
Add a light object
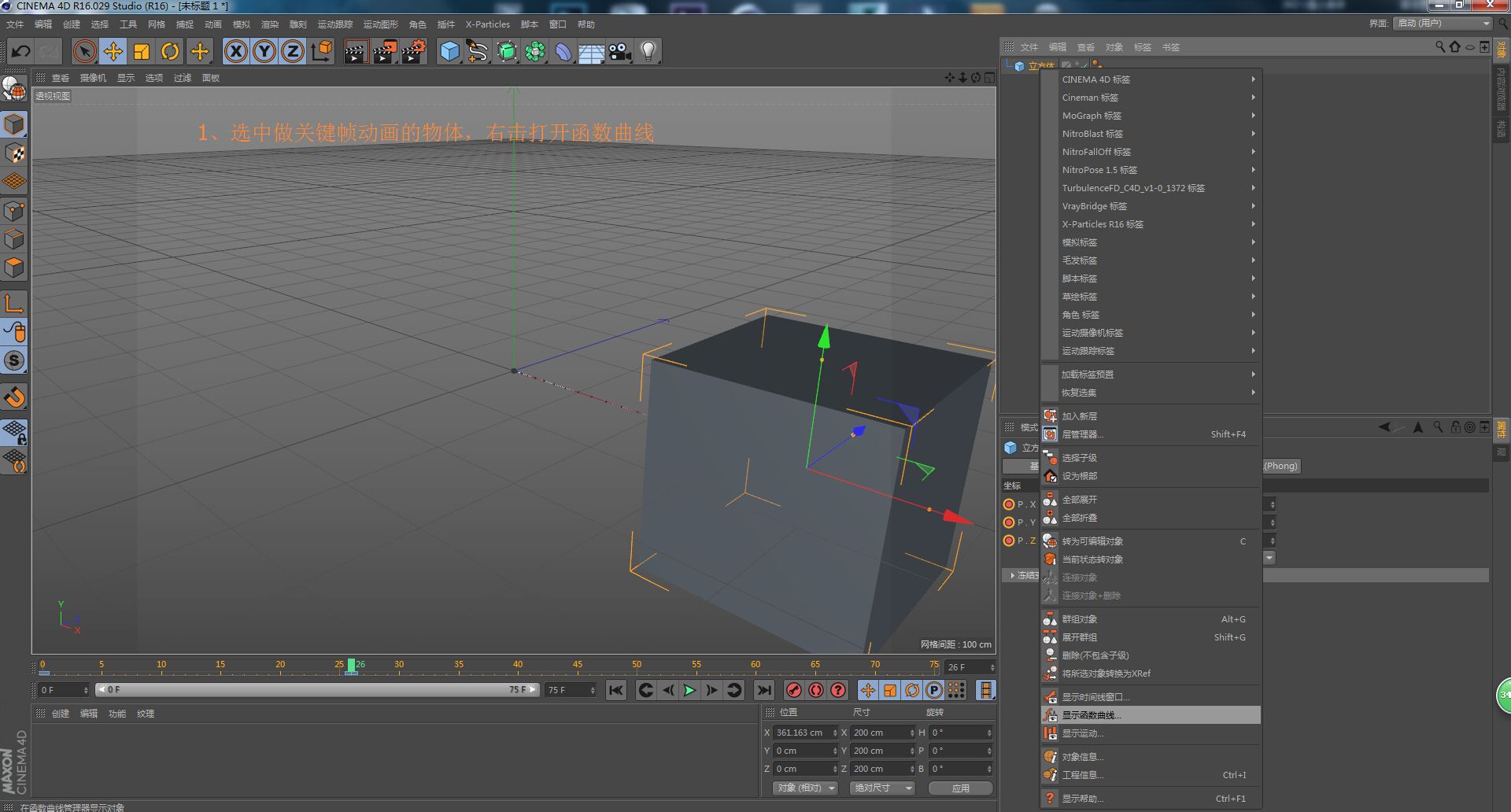648,52
